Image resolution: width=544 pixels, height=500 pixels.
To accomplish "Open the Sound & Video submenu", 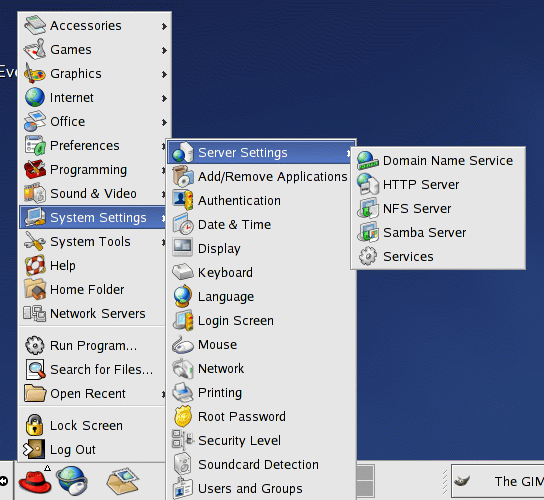I will click(93, 194).
